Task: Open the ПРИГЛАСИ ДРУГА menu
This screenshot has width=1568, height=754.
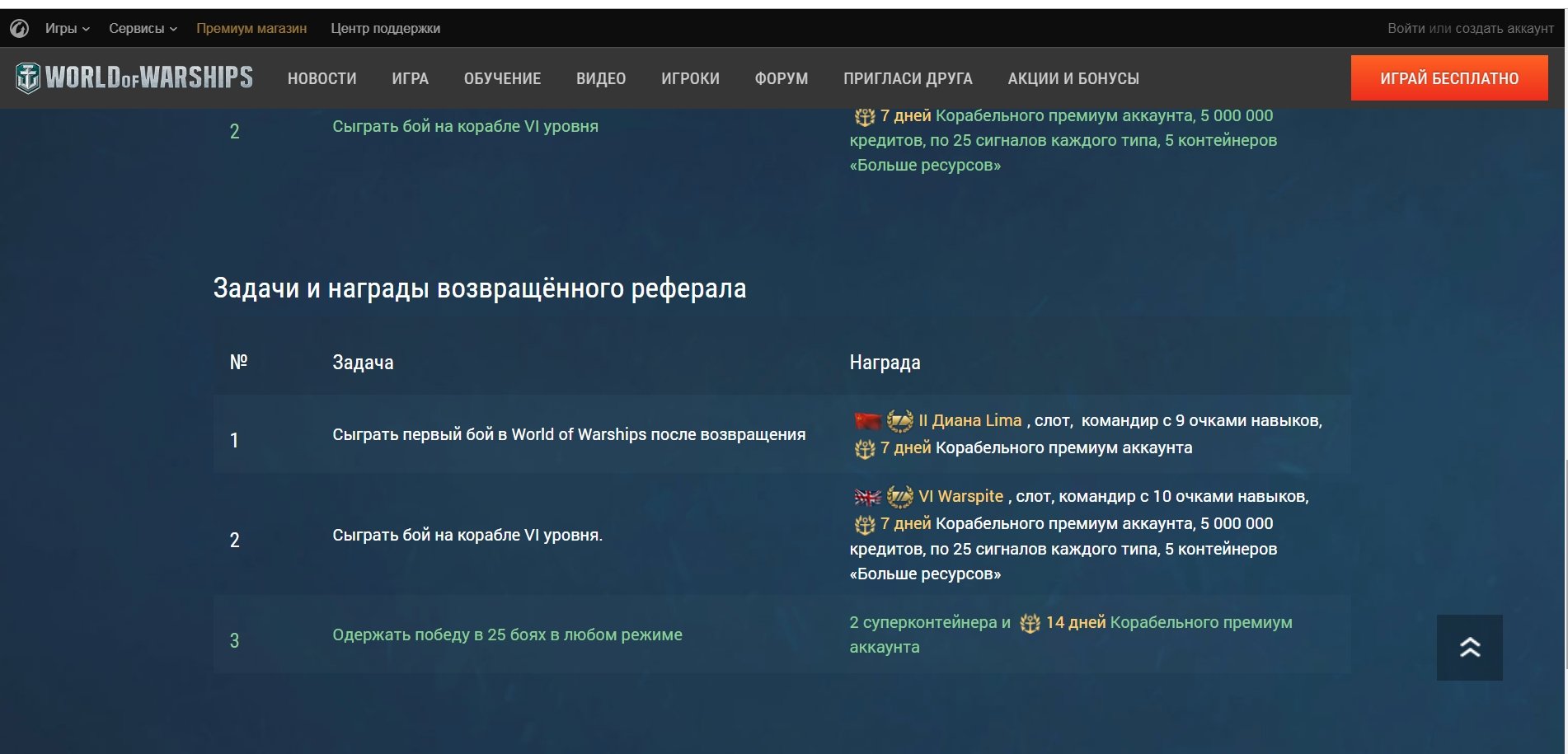Action: point(908,78)
